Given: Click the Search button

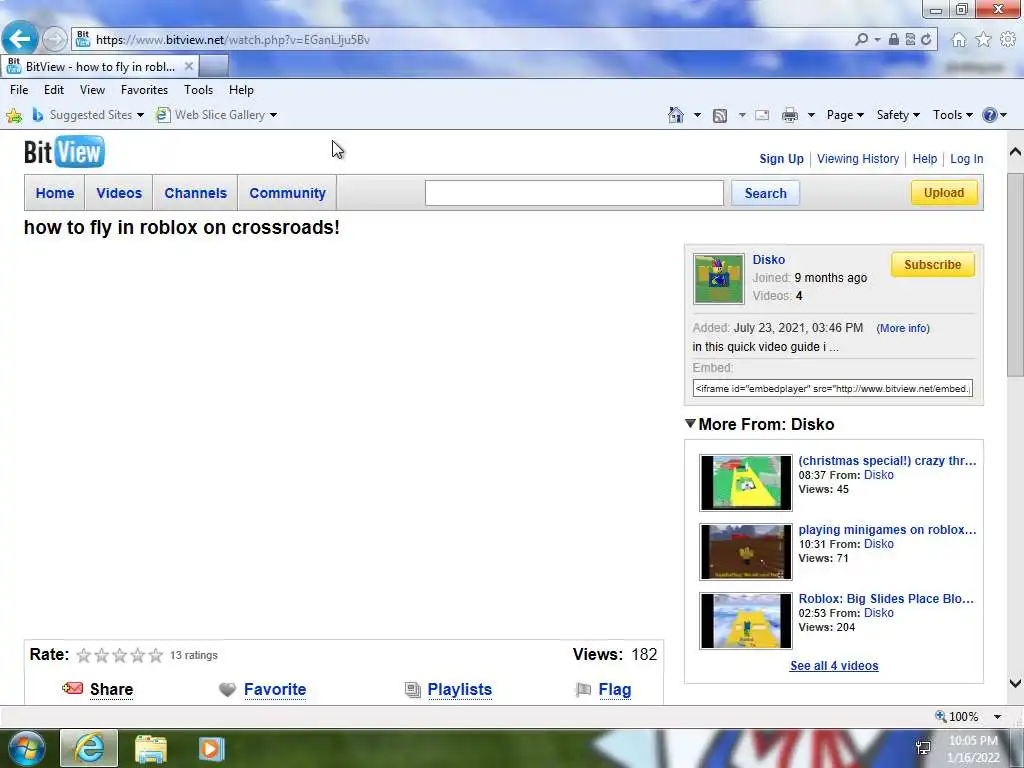Looking at the screenshot, I should 765,193.
